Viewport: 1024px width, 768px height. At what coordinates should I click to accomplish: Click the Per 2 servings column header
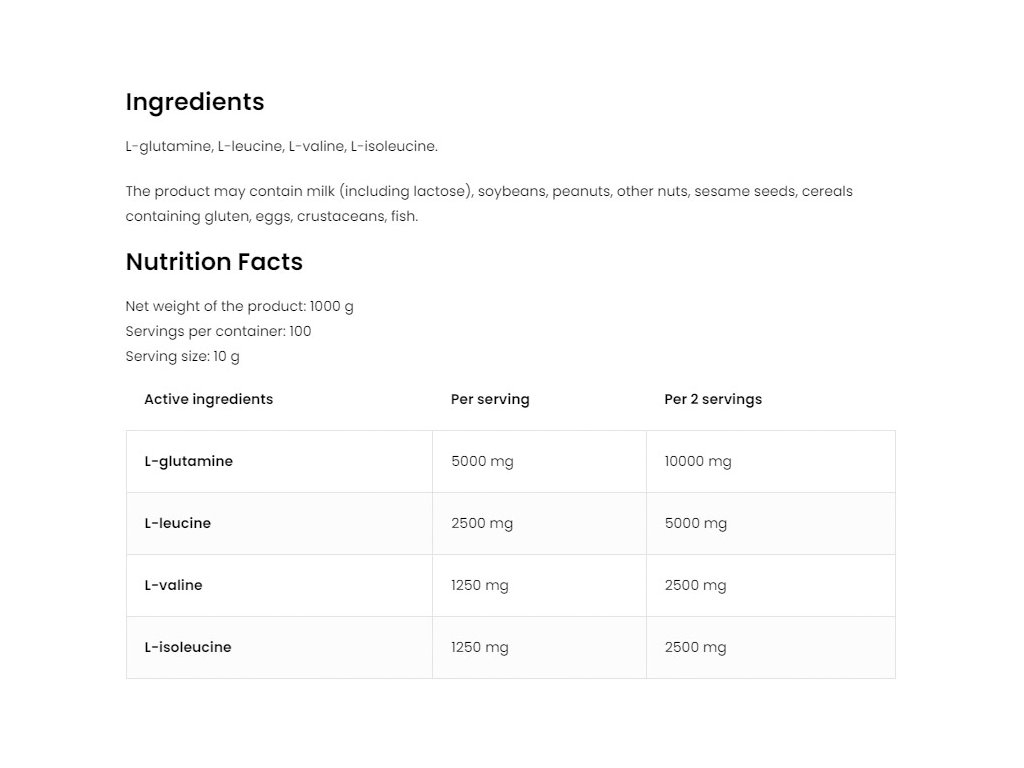point(713,399)
